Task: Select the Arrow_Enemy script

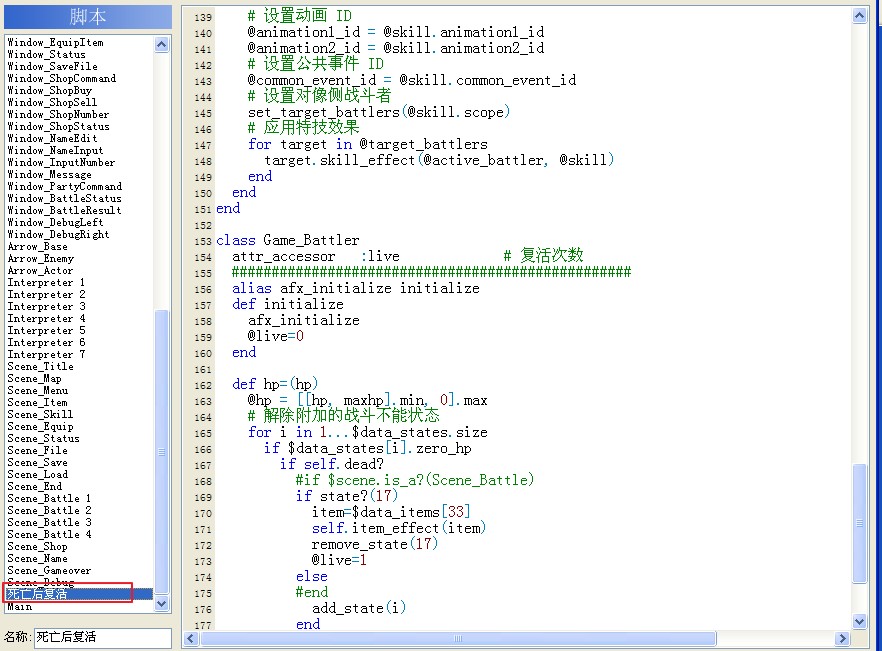Action: [x=40, y=258]
